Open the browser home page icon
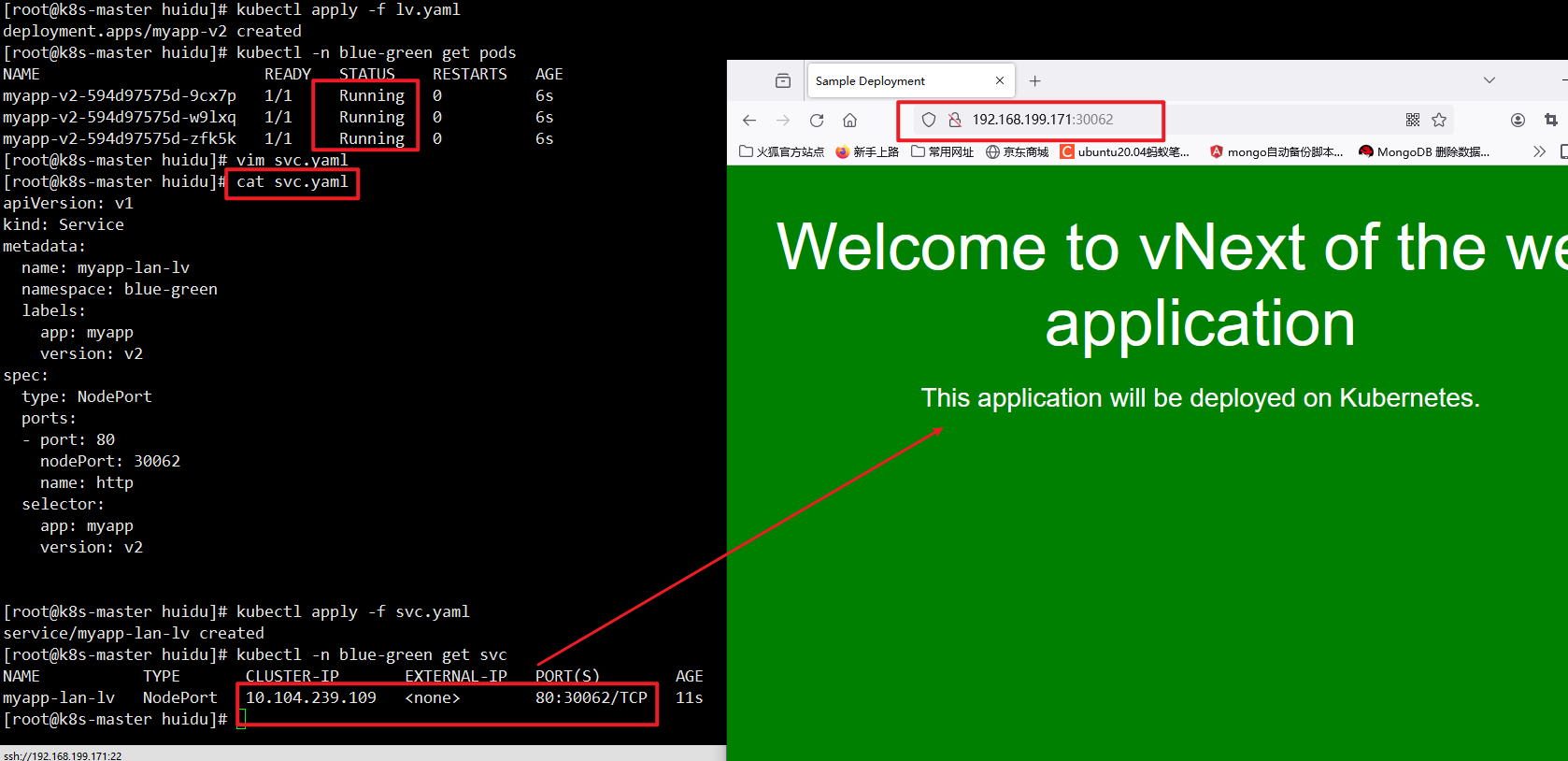This screenshot has height=761, width=1568. pos(849,120)
